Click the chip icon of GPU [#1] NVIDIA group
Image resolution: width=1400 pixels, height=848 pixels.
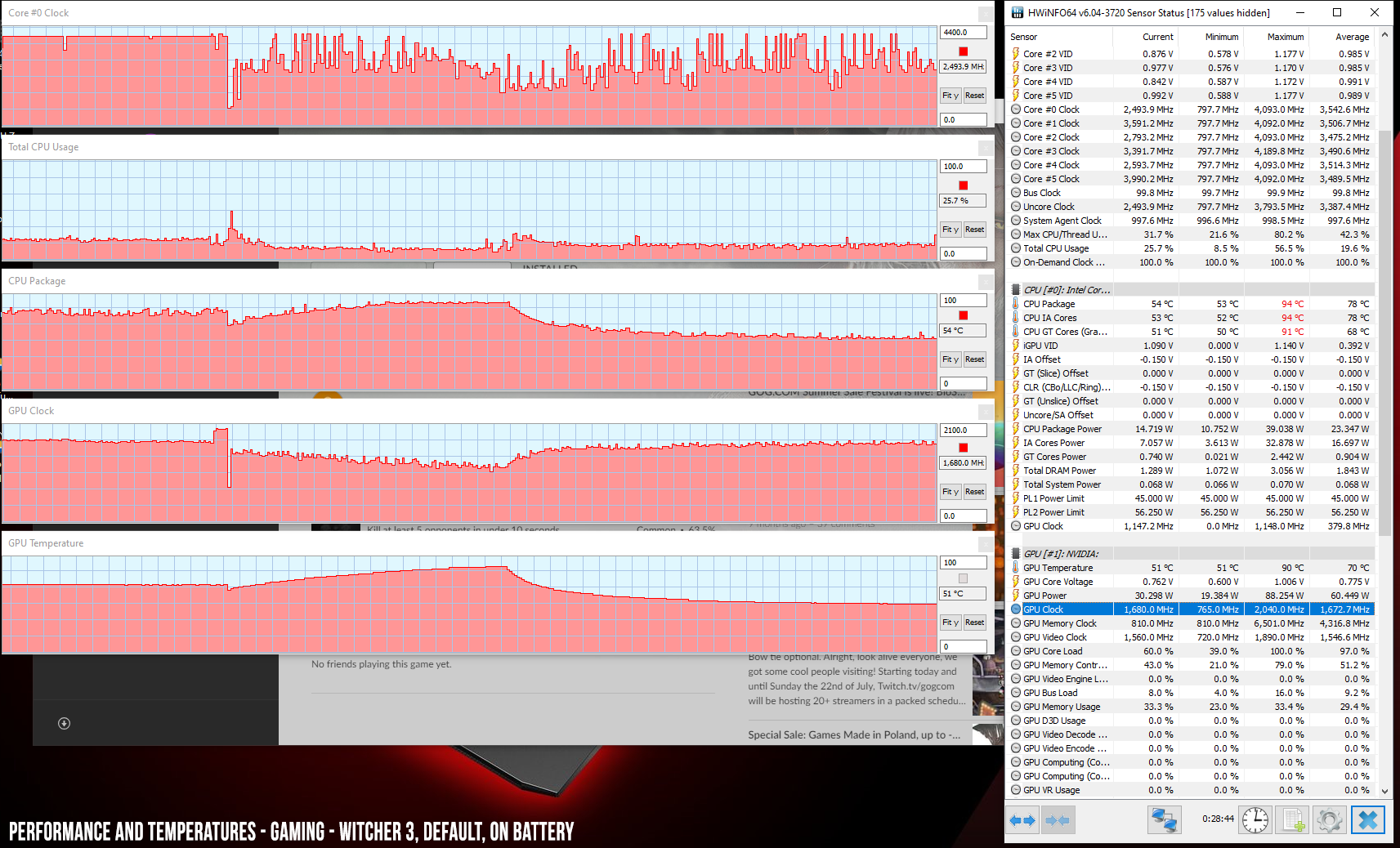tap(1016, 554)
